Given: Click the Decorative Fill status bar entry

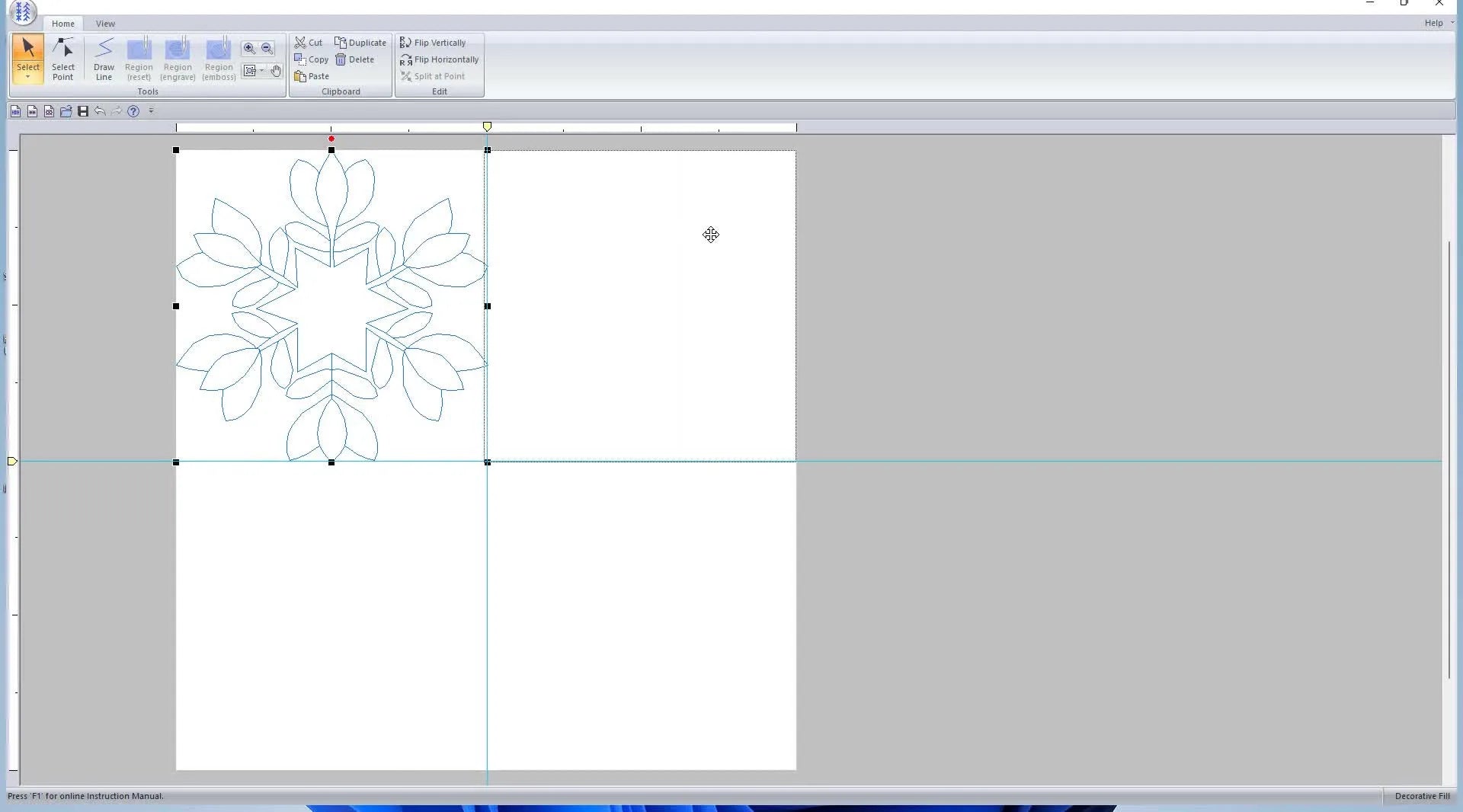Looking at the screenshot, I should coord(1422,796).
